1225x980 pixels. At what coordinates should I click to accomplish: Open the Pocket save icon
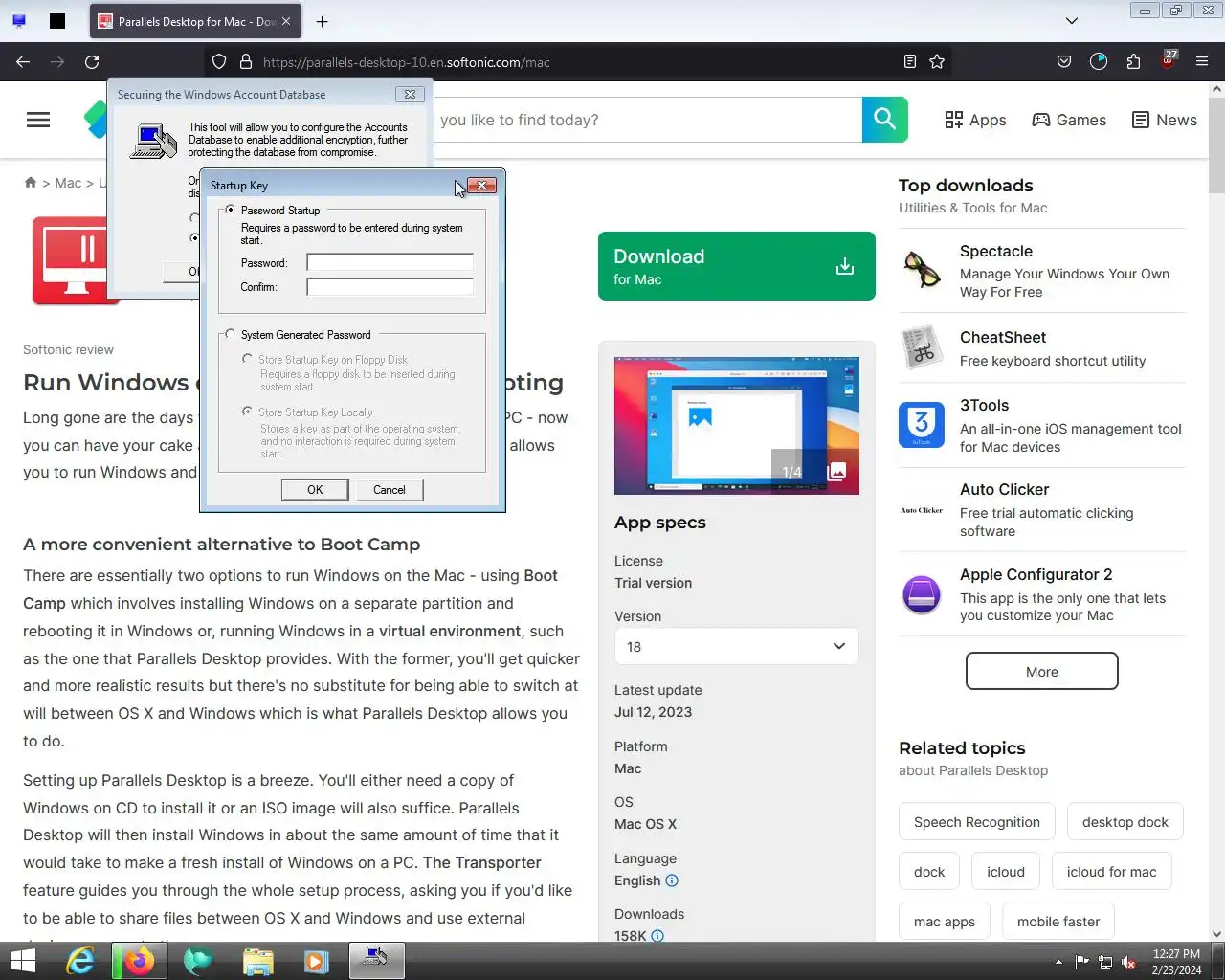(x=1064, y=62)
